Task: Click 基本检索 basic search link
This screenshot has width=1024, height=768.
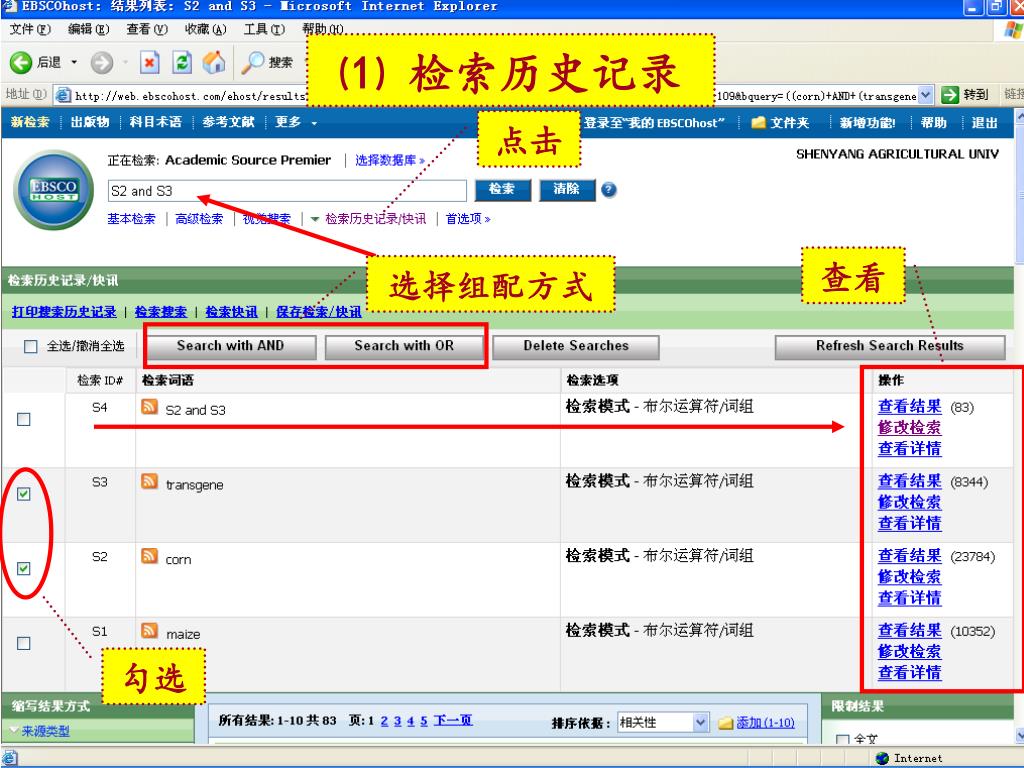Action: [131, 219]
